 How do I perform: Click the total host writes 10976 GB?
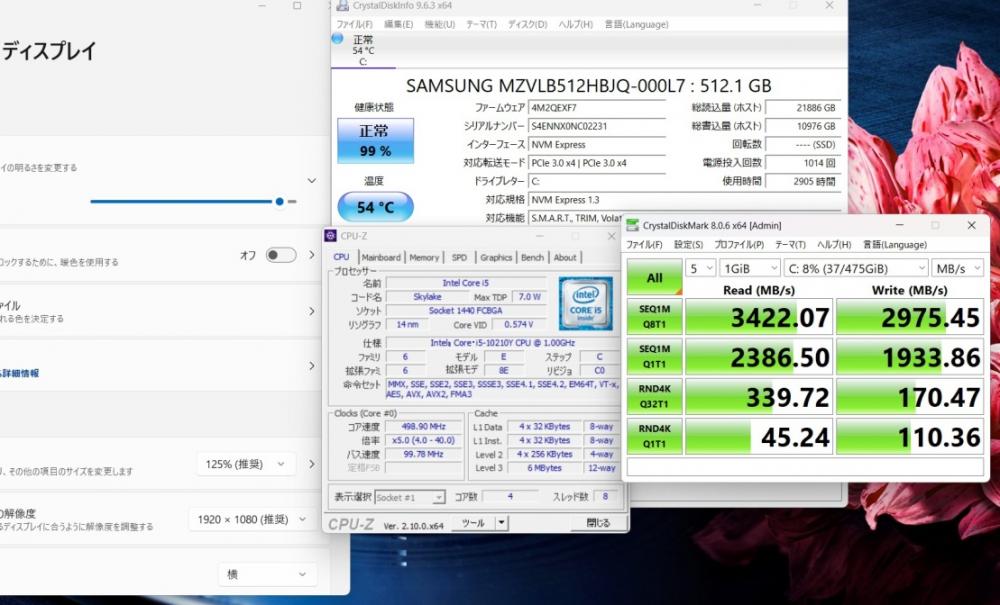[x=803, y=126]
